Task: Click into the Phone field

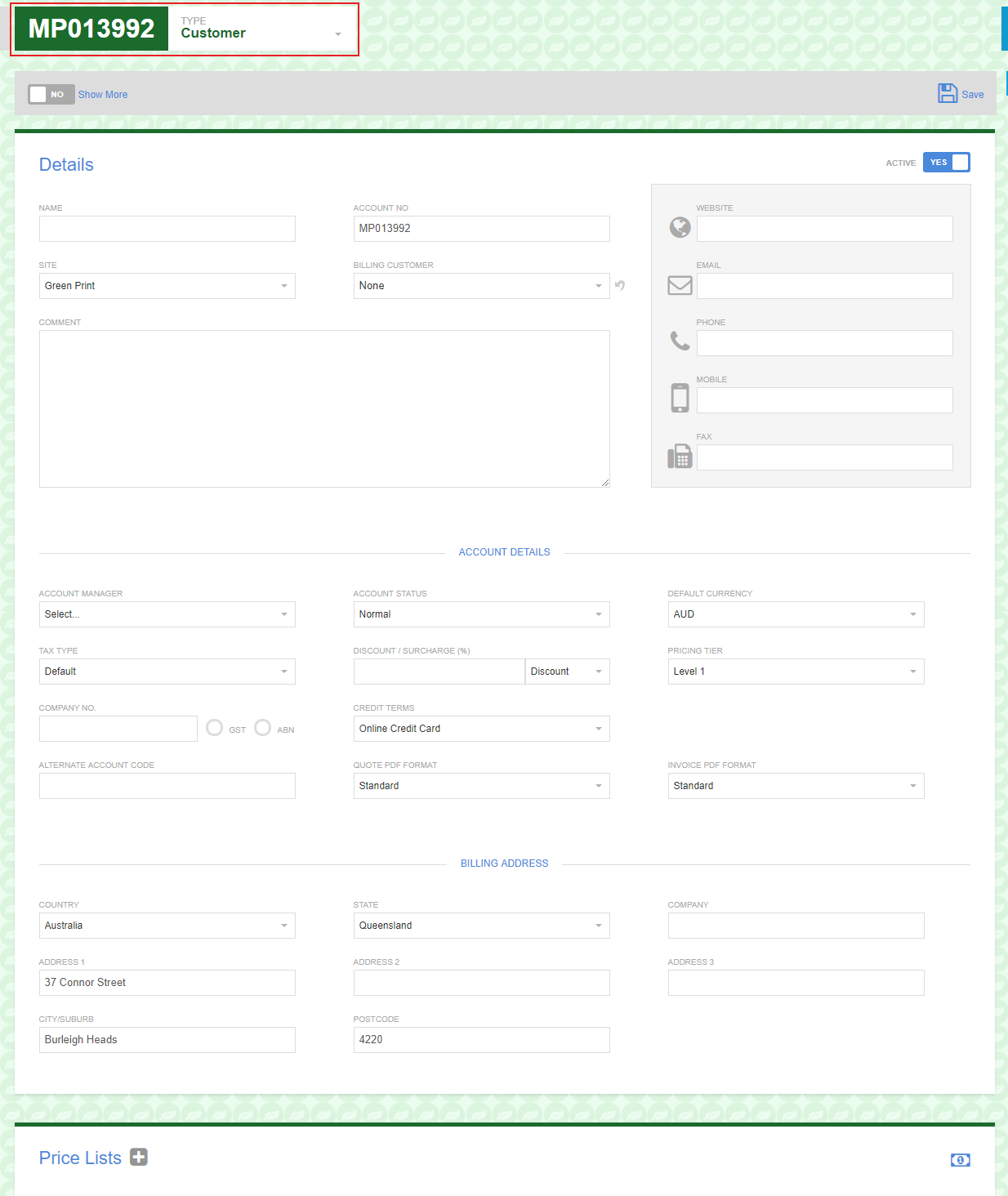Action: coord(824,343)
